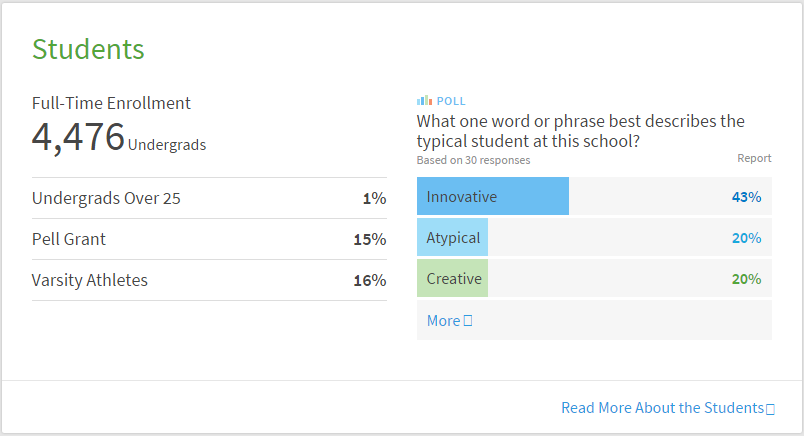This screenshot has height=436, width=804.
Task: Click the poll bar chart icon
Action: (424, 100)
